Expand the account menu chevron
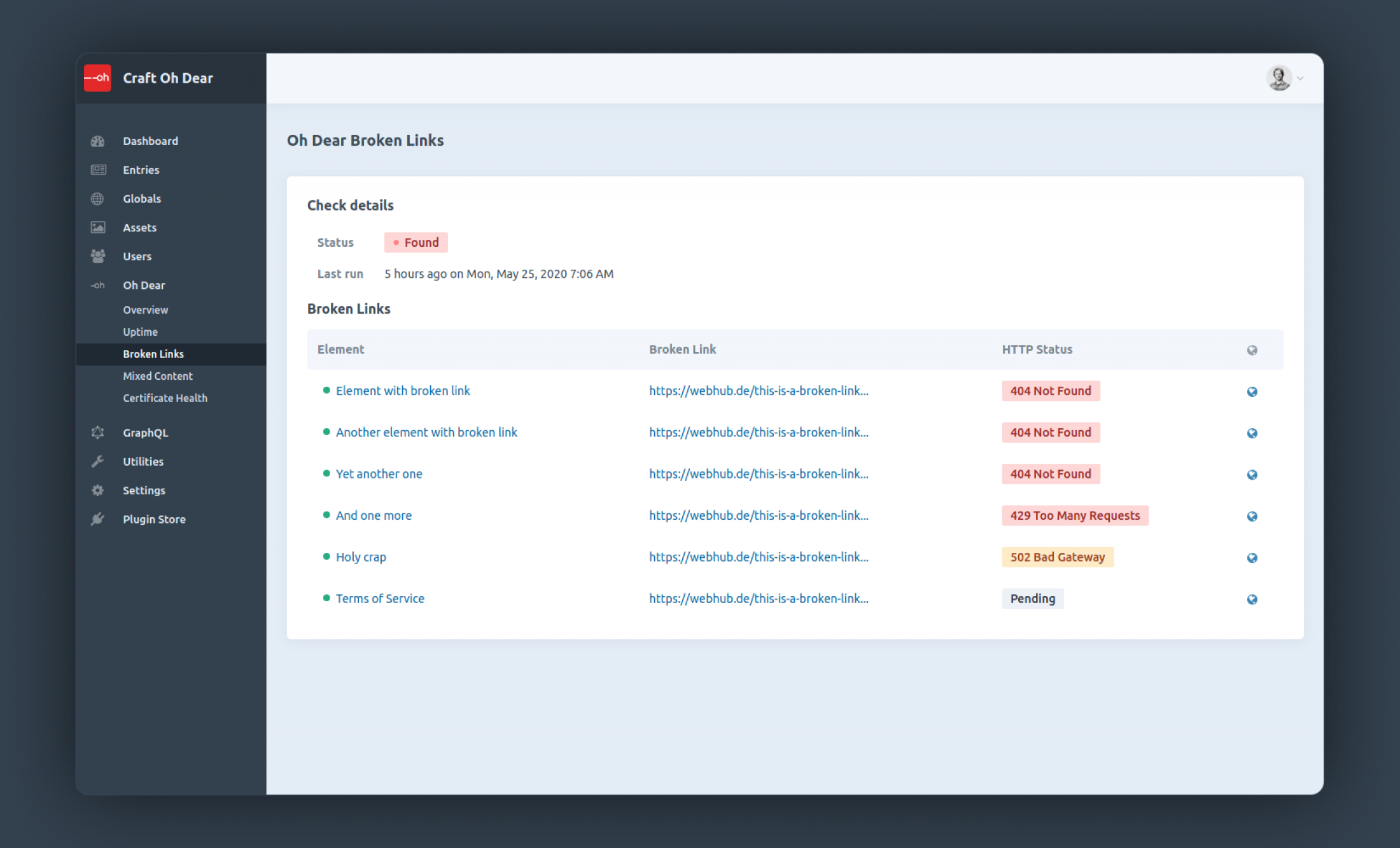The image size is (1400, 848). pyautogui.click(x=1301, y=78)
